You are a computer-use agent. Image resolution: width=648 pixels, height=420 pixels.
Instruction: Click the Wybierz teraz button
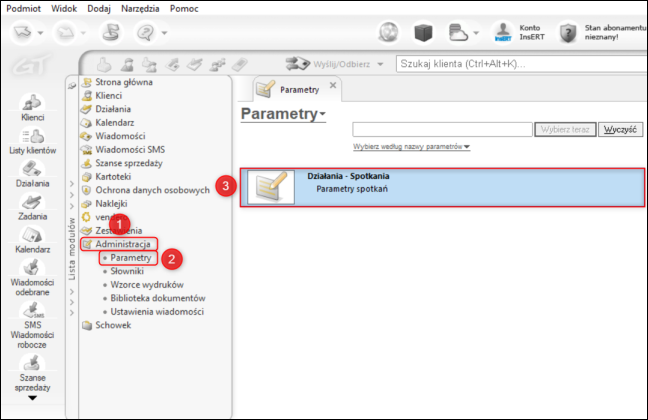(x=565, y=129)
